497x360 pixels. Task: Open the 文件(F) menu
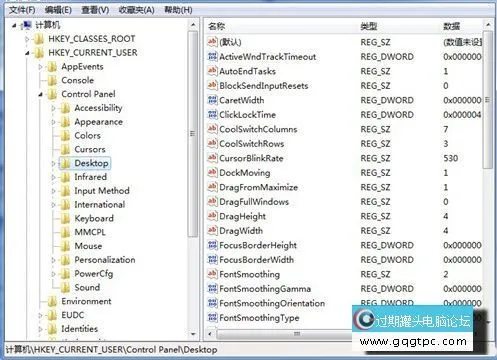click(22, 10)
